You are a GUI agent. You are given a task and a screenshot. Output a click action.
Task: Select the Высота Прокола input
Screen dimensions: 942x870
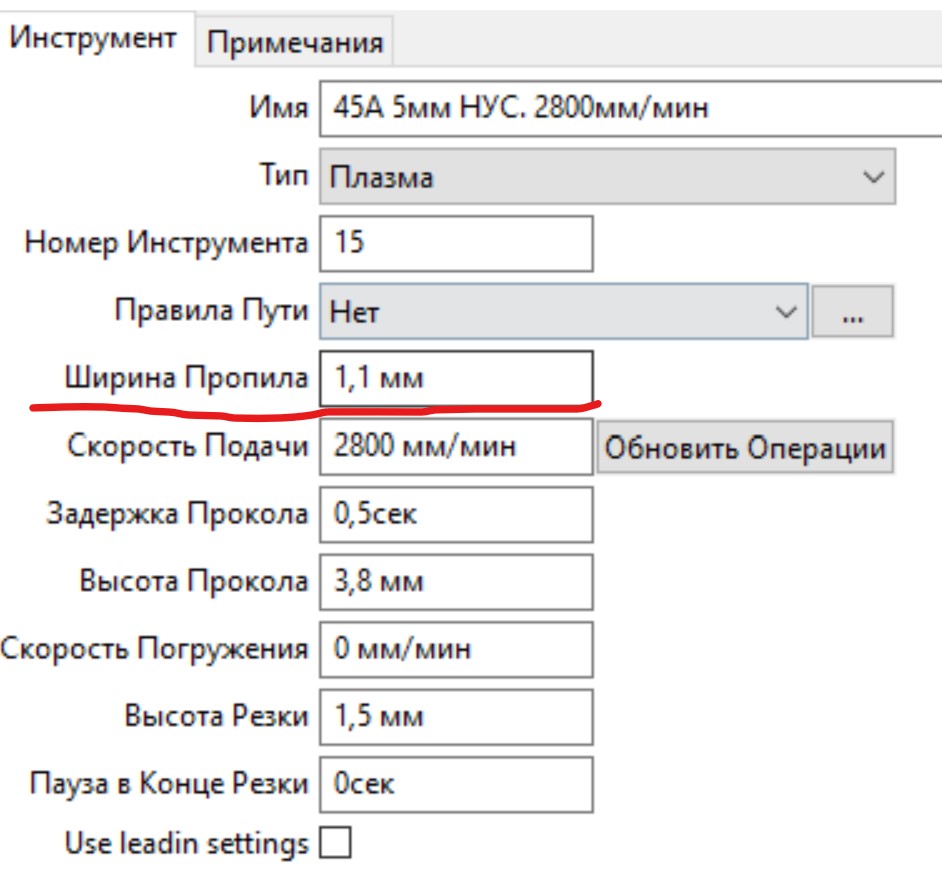pyautogui.click(x=456, y=582)
